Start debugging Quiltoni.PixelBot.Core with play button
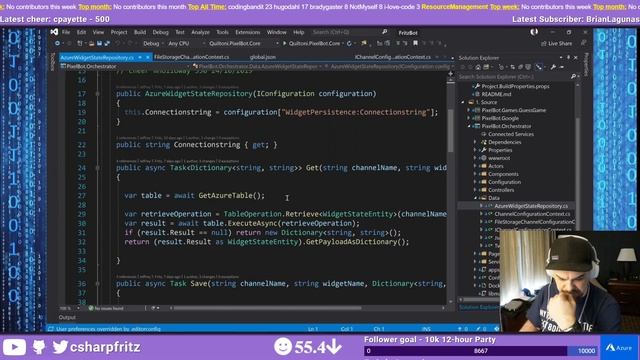640x360 pixels. (313, 43)
